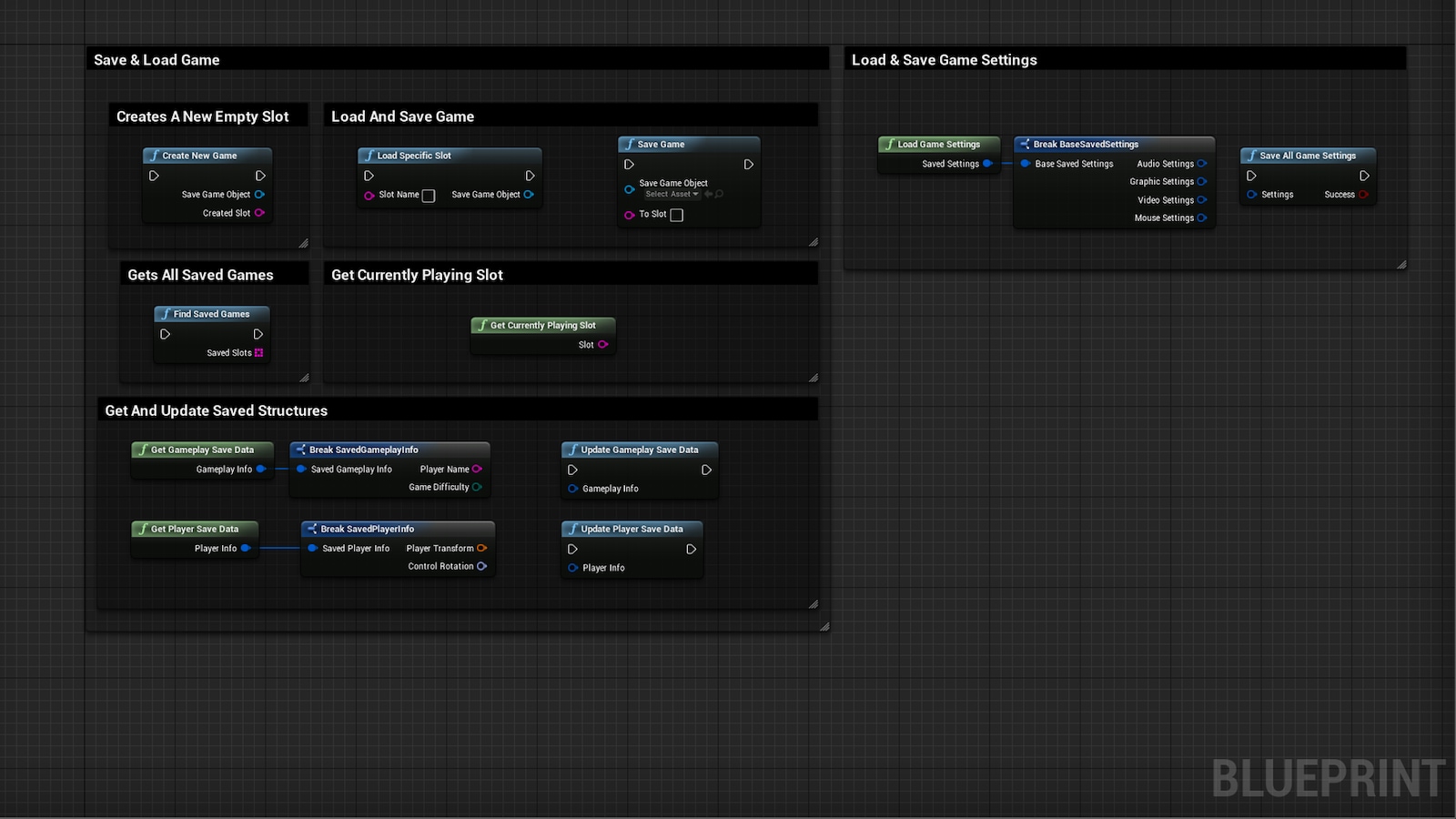Click the Success boolean output pin

(1363, 195)
